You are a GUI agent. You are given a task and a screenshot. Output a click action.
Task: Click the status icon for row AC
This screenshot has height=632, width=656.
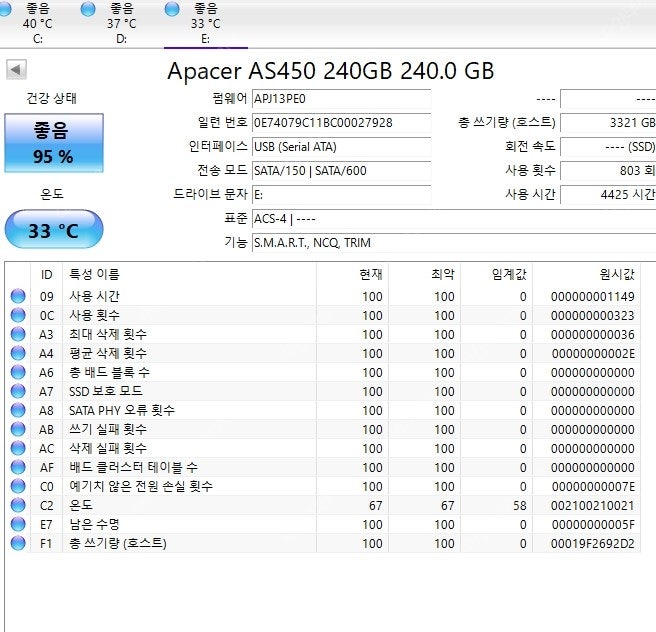click(18, 448)
